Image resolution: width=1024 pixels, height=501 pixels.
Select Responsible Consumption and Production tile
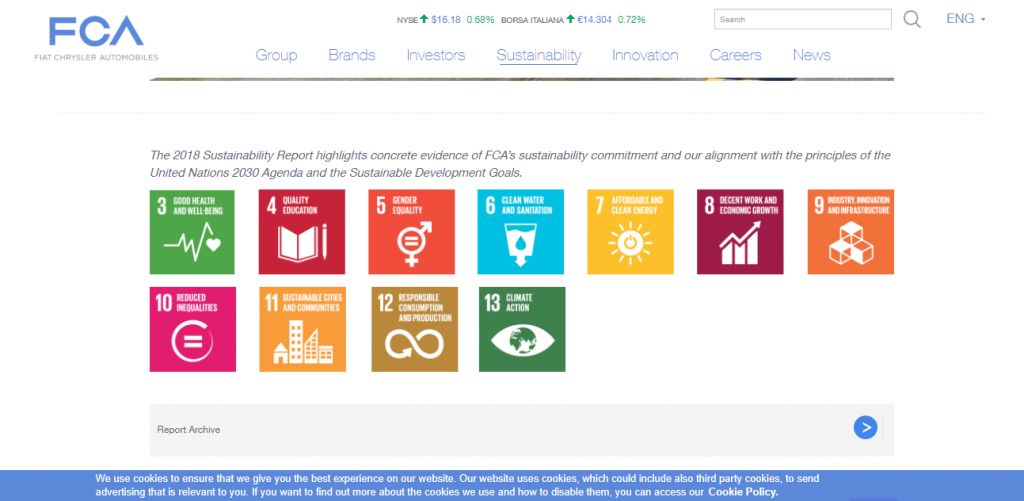[x=414, y=329]
